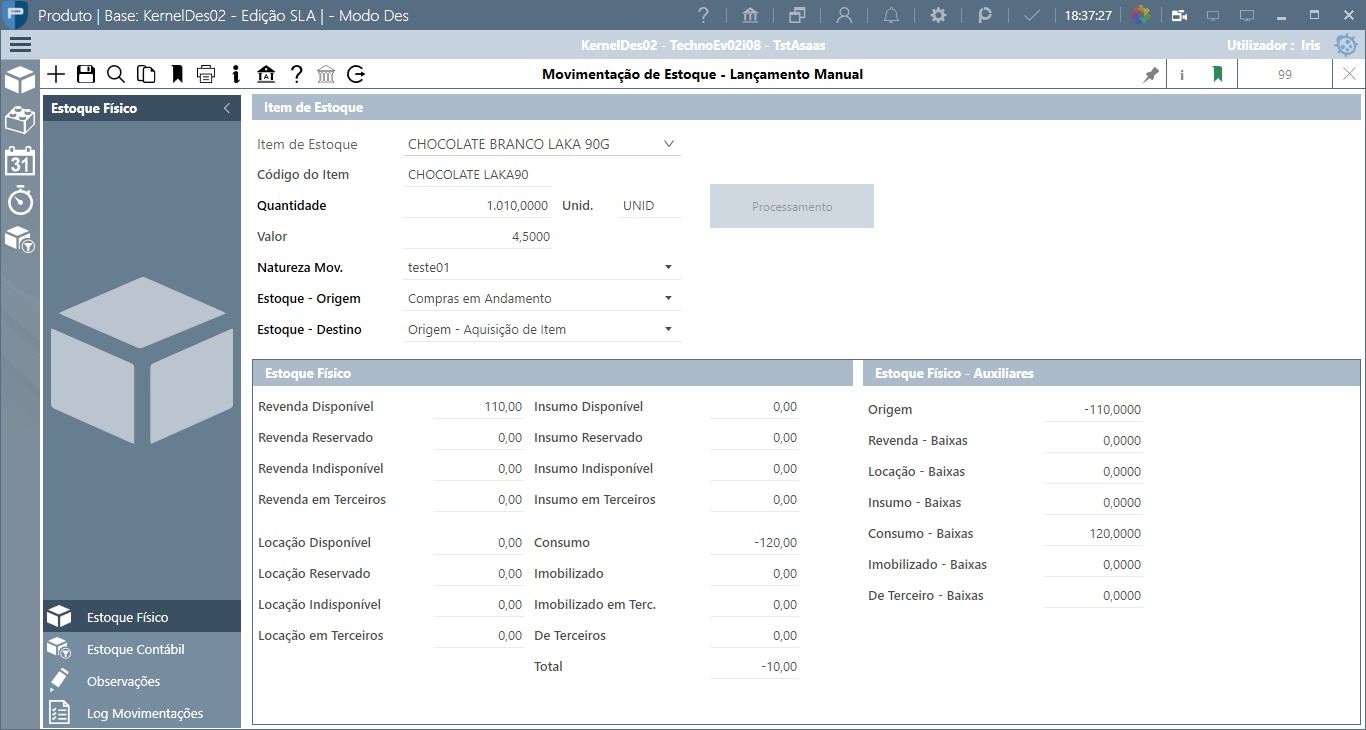1366x730 pixels.
Task: Open settings gear in title bar
Action: pyautogui.click(x=938, y=15)
